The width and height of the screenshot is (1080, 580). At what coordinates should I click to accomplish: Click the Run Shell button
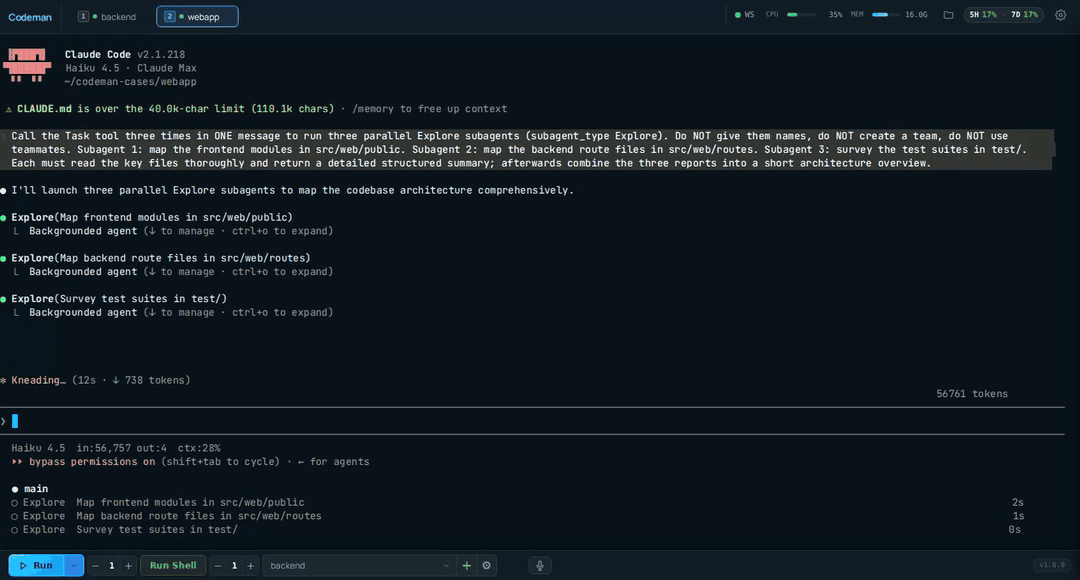(173, 566)
